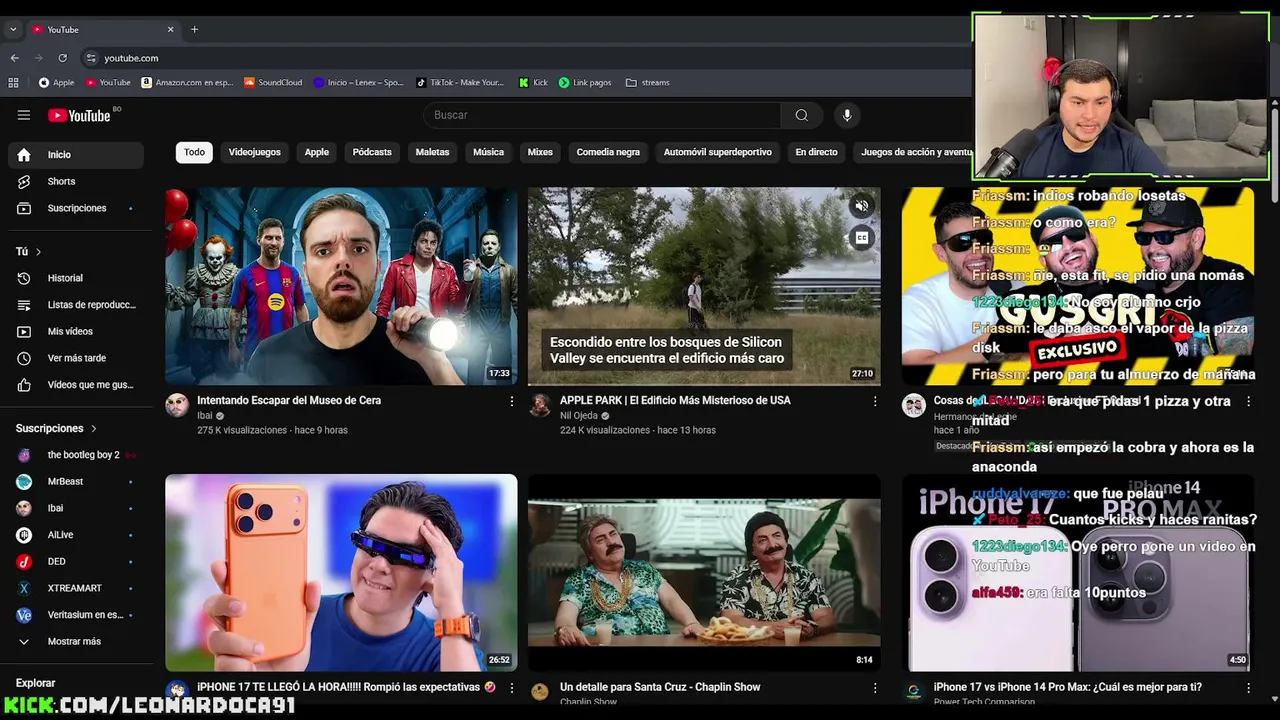Open Shorts in sidebar
Screen dimensions: 1280x720
pyautogui.click(x=76, y=182)
